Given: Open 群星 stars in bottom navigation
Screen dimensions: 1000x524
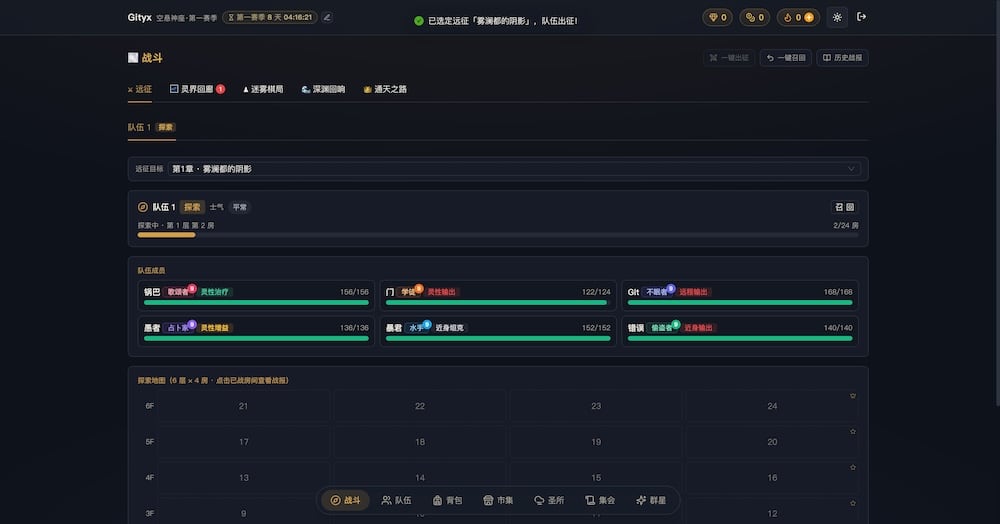Looking at the screenshot, I should click(651, 500).
